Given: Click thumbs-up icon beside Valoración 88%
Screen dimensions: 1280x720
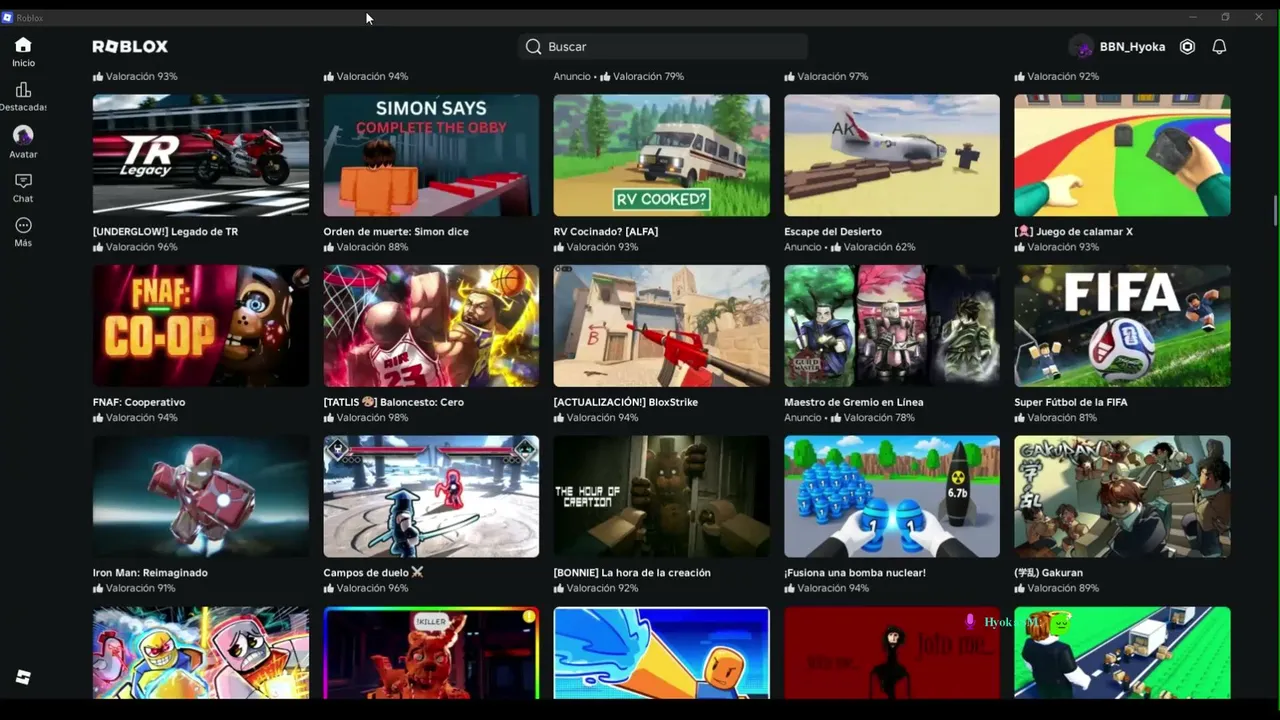Looking at the screenshot, I should click(x=328, y=247).
